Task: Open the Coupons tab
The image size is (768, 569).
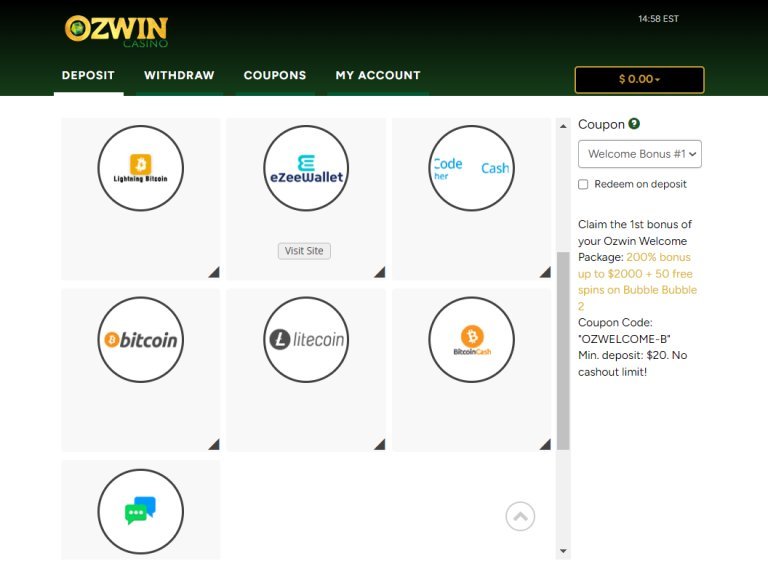Action: [275, 75]
